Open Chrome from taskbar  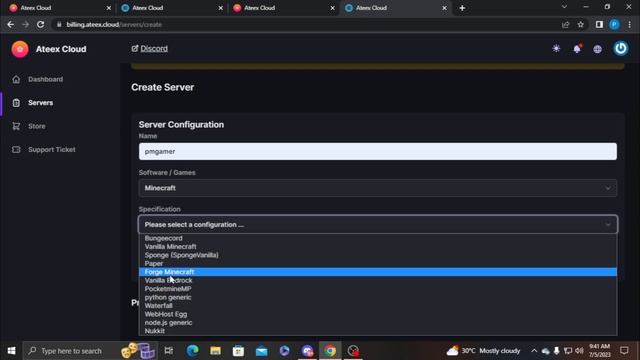(330, 351)
